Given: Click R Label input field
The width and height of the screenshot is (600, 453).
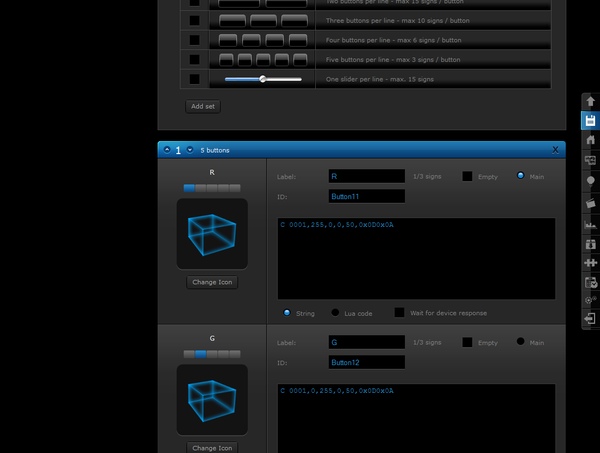Looking at the screenshot, I should tap(367, 176).
